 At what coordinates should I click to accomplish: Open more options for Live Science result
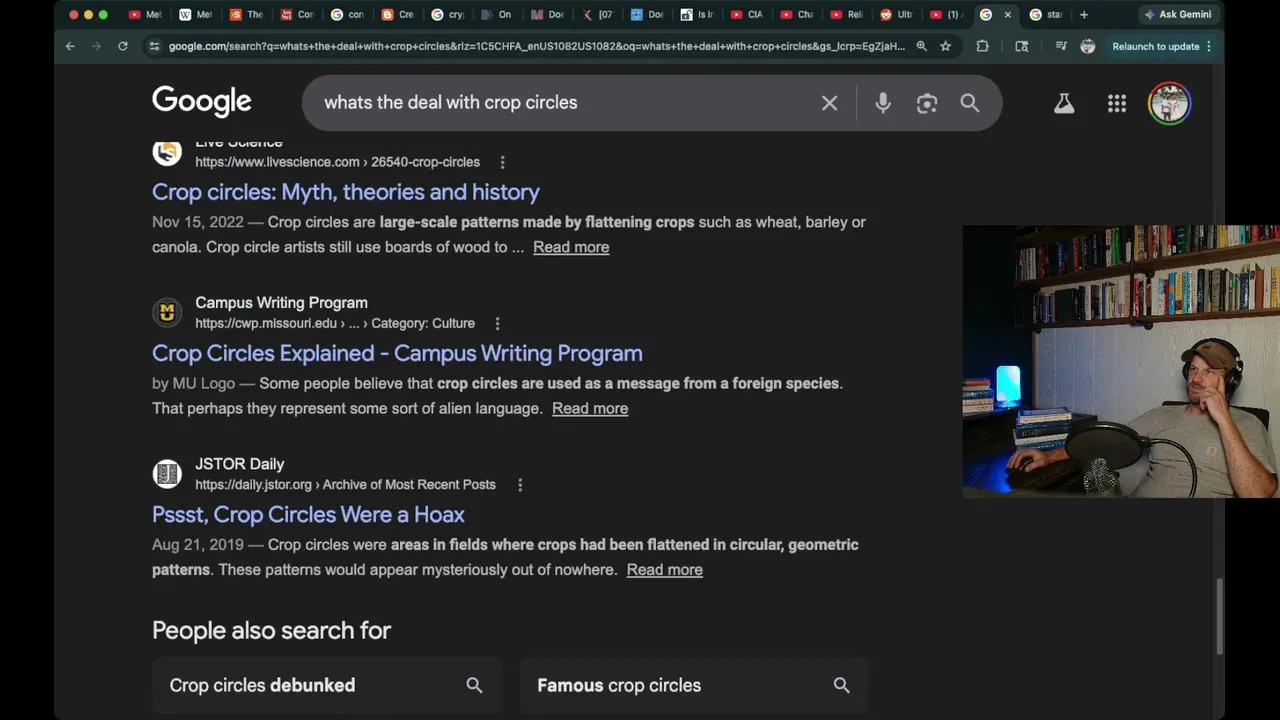point(502,162)
